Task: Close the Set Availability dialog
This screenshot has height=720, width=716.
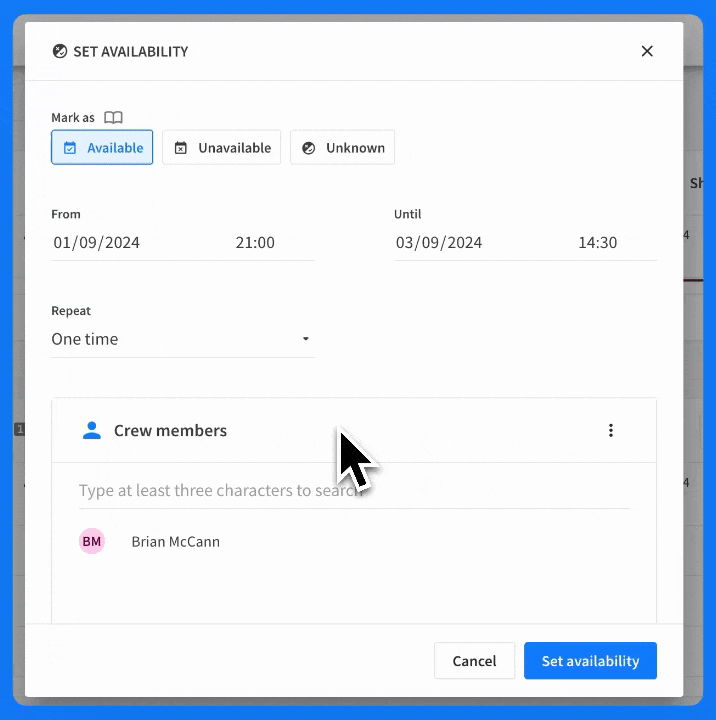Action: pyautogui.click(x=647, y=51)
